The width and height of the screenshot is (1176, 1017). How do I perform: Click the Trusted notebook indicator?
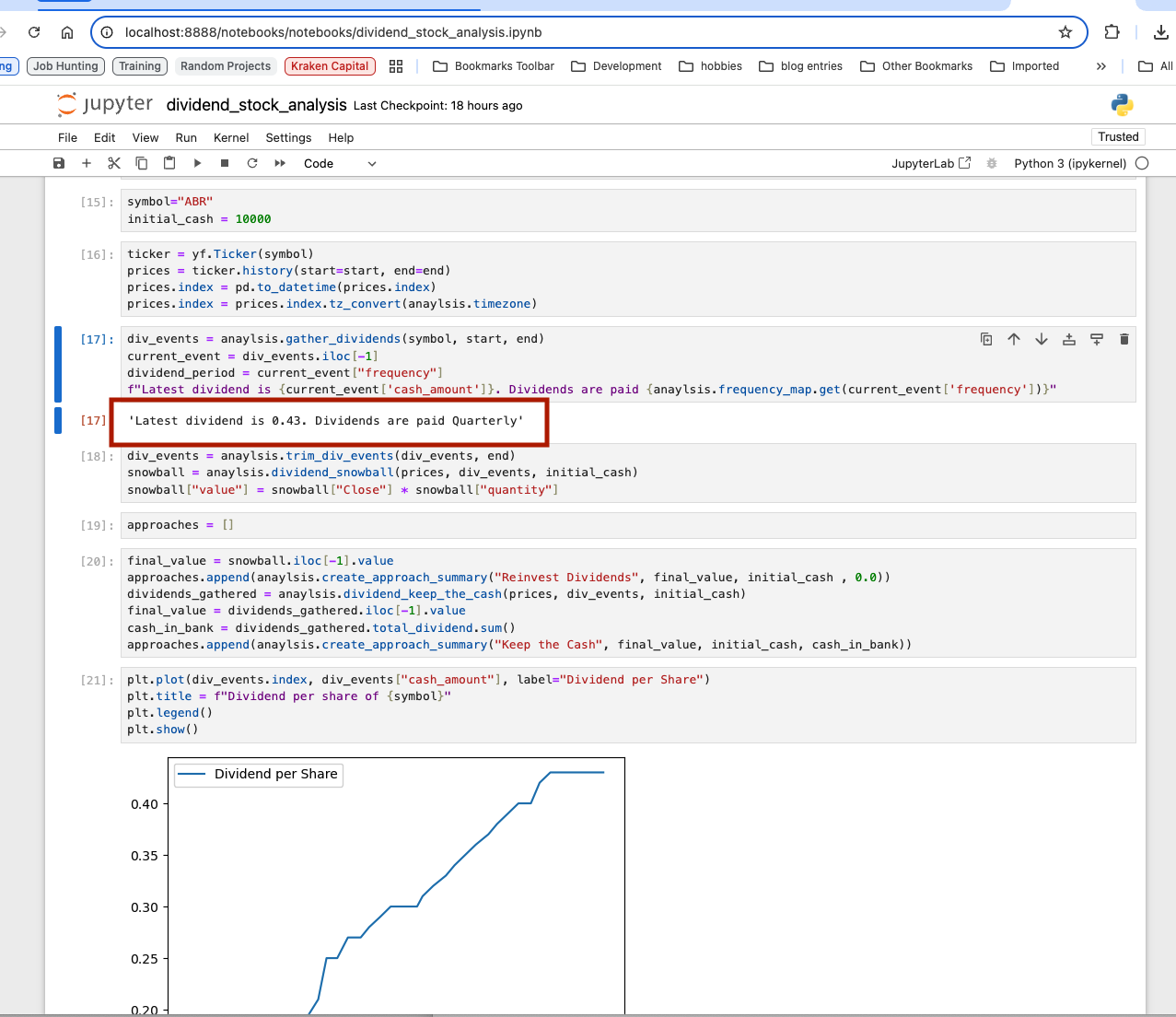(x=1118, y=137)
